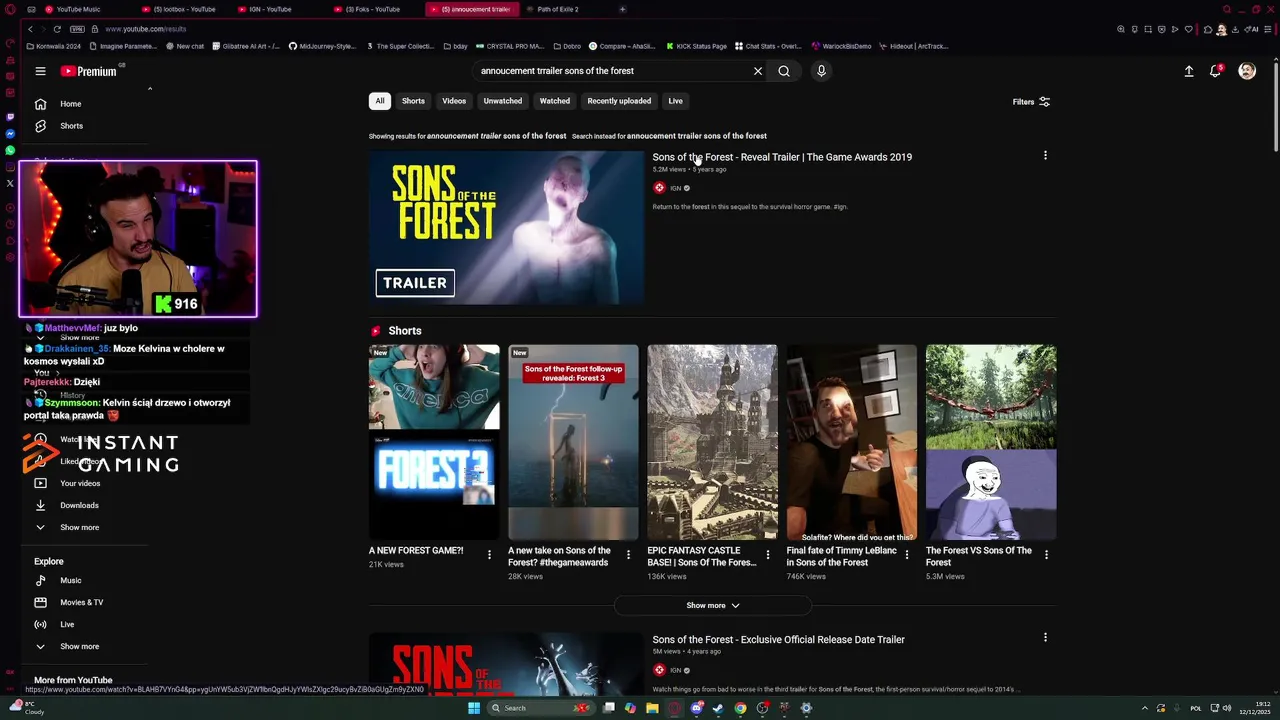Screen dimensions: 1280x720
Task: Open Filters for search results
Action: pos(1031,102)
